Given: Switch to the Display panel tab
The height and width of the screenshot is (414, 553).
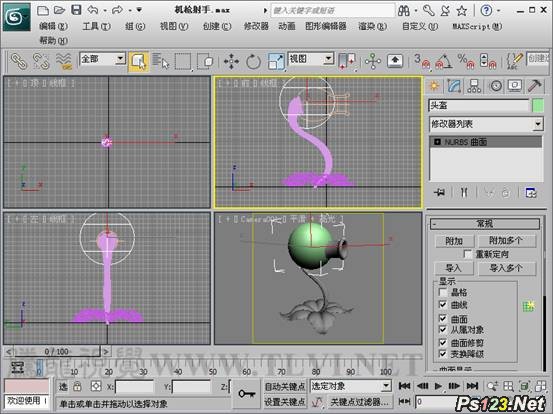Looking at the screenshot, I should click(515, 86).
